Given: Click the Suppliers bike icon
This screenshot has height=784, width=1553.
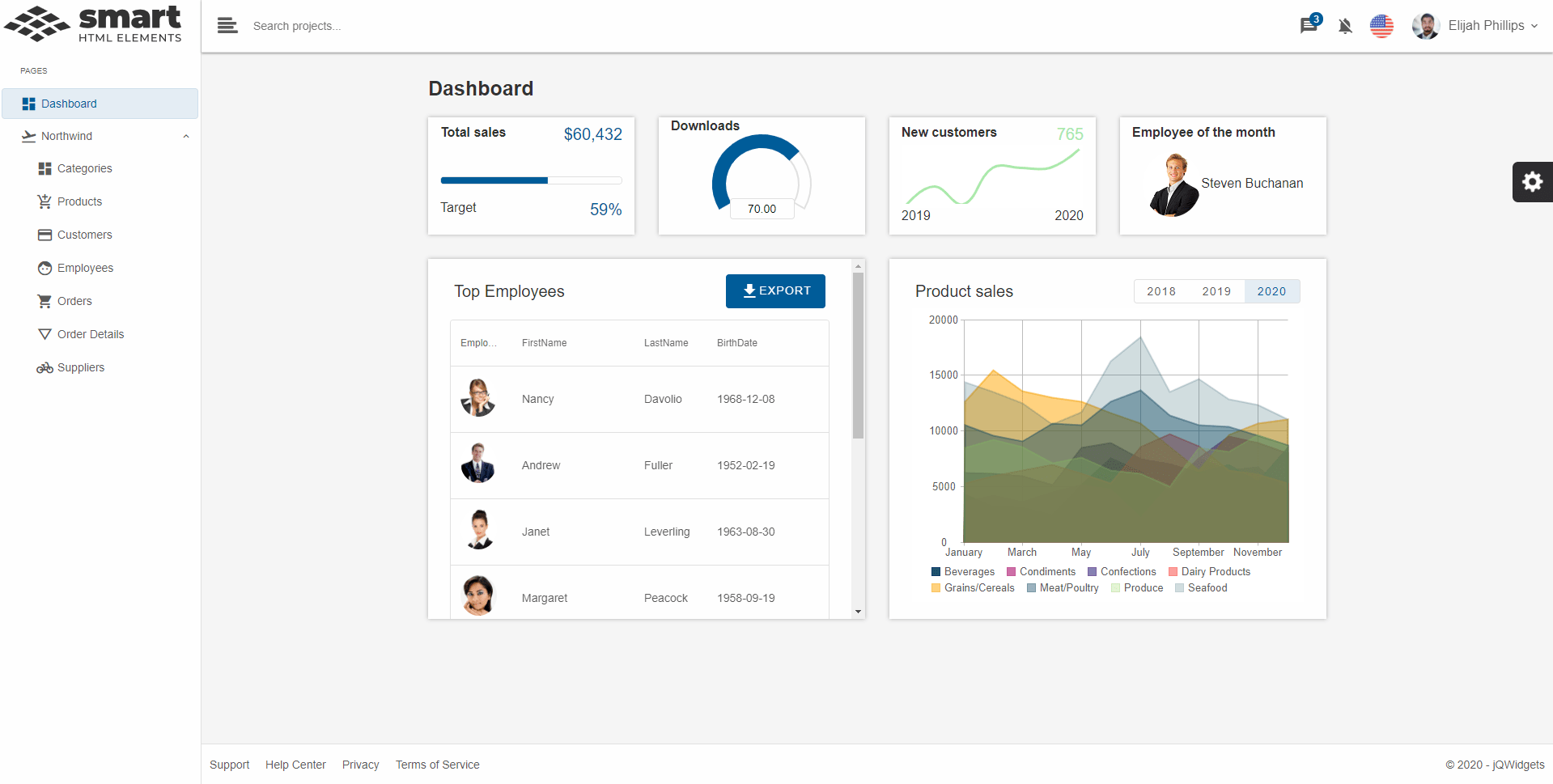Looking at the screenshot, I should [x=45, y=367].
